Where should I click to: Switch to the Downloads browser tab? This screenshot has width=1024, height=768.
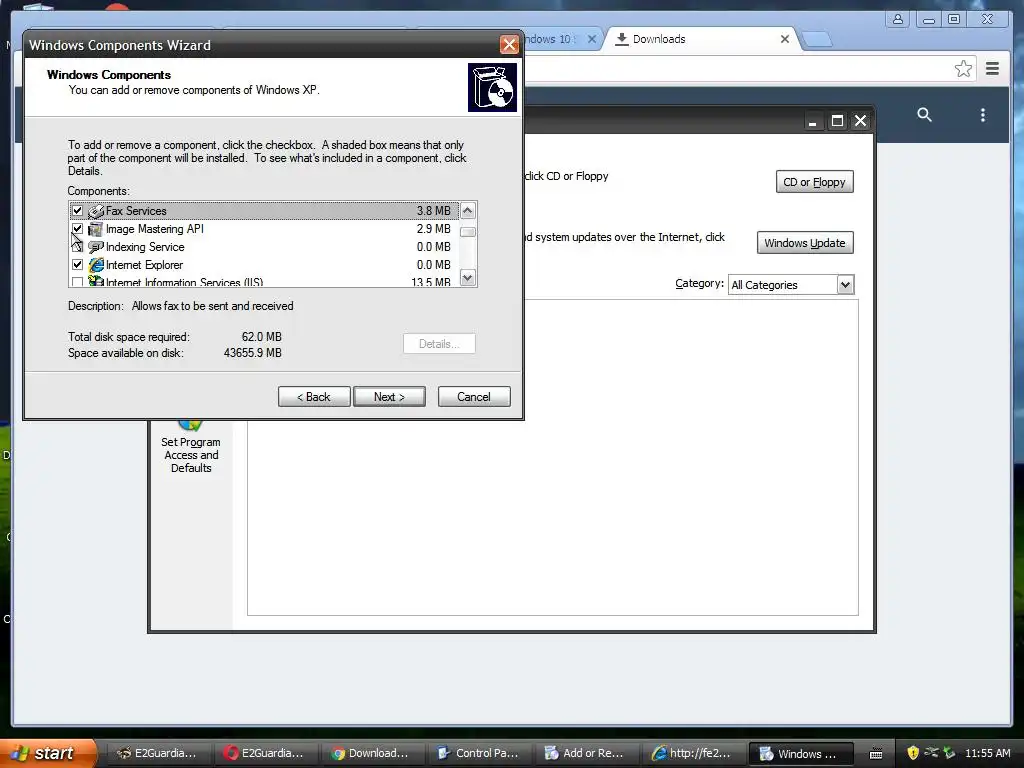point(660,39)
